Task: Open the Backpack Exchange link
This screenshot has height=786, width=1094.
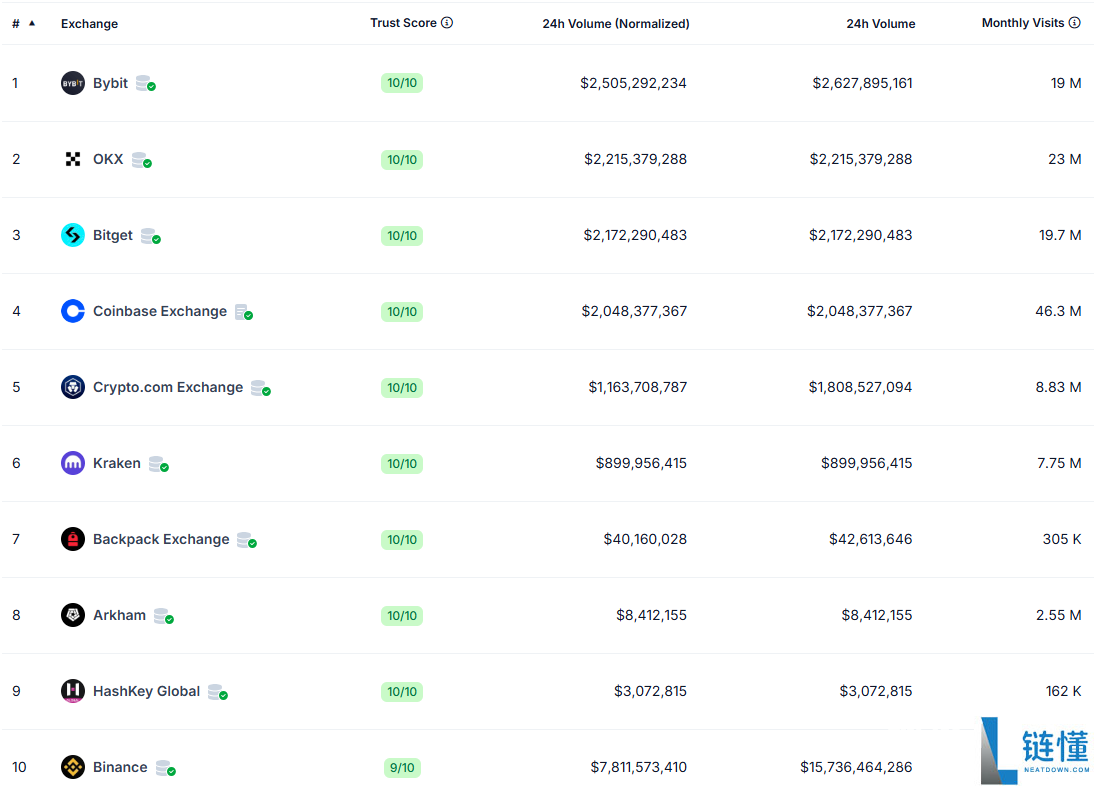Action: (161, 539)
